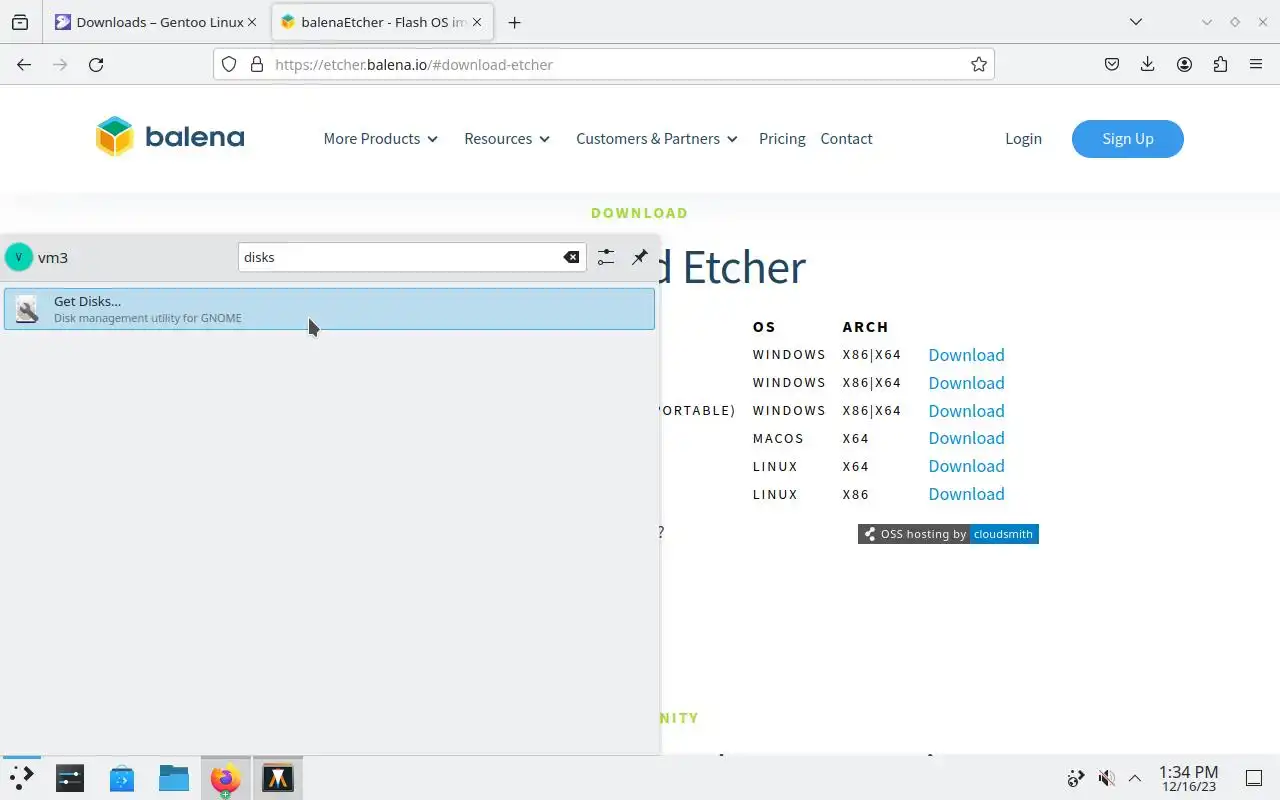Download the first Windows X86|X64 build
1280x800 pixels.
pyautogui.click(x=966, y=355)
